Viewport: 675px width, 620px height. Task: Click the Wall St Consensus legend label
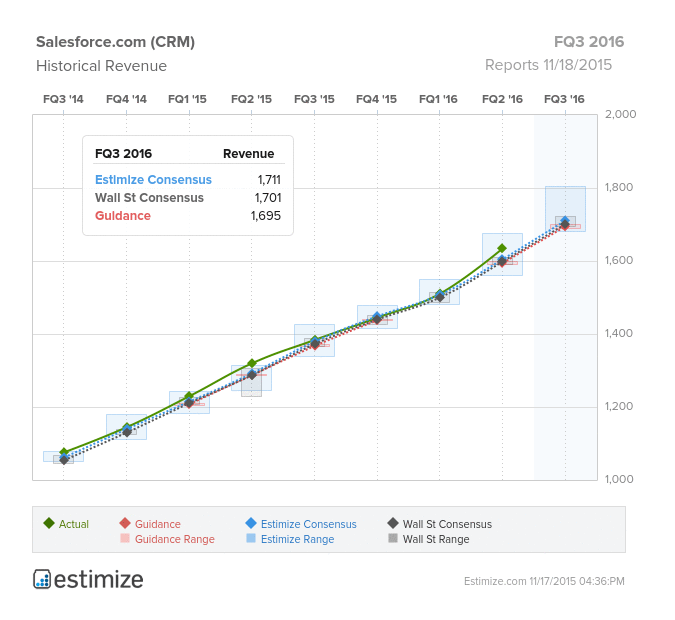[x=447, y=524]
